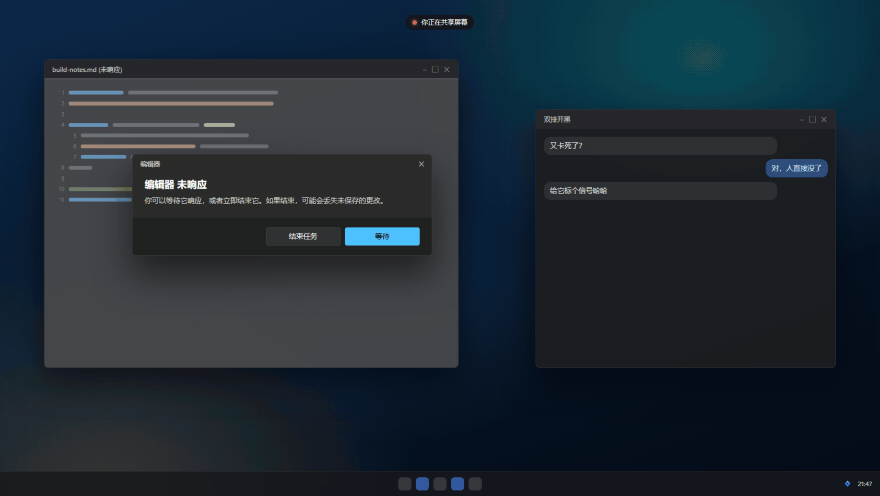Minimize the build-notes.md editor window

424,70
